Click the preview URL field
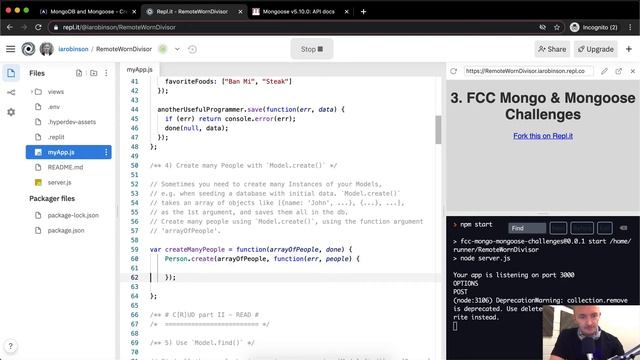 coord(528,71)
